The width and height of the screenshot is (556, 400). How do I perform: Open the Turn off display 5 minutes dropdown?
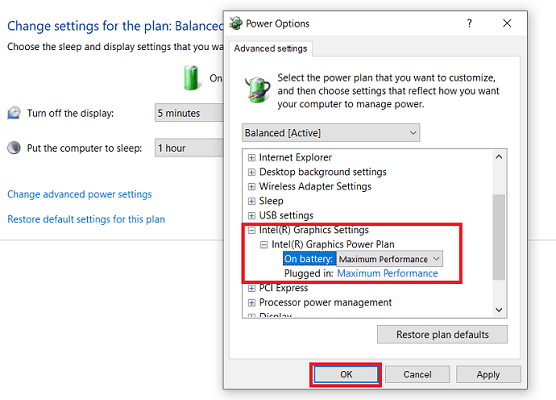[189, 113]
